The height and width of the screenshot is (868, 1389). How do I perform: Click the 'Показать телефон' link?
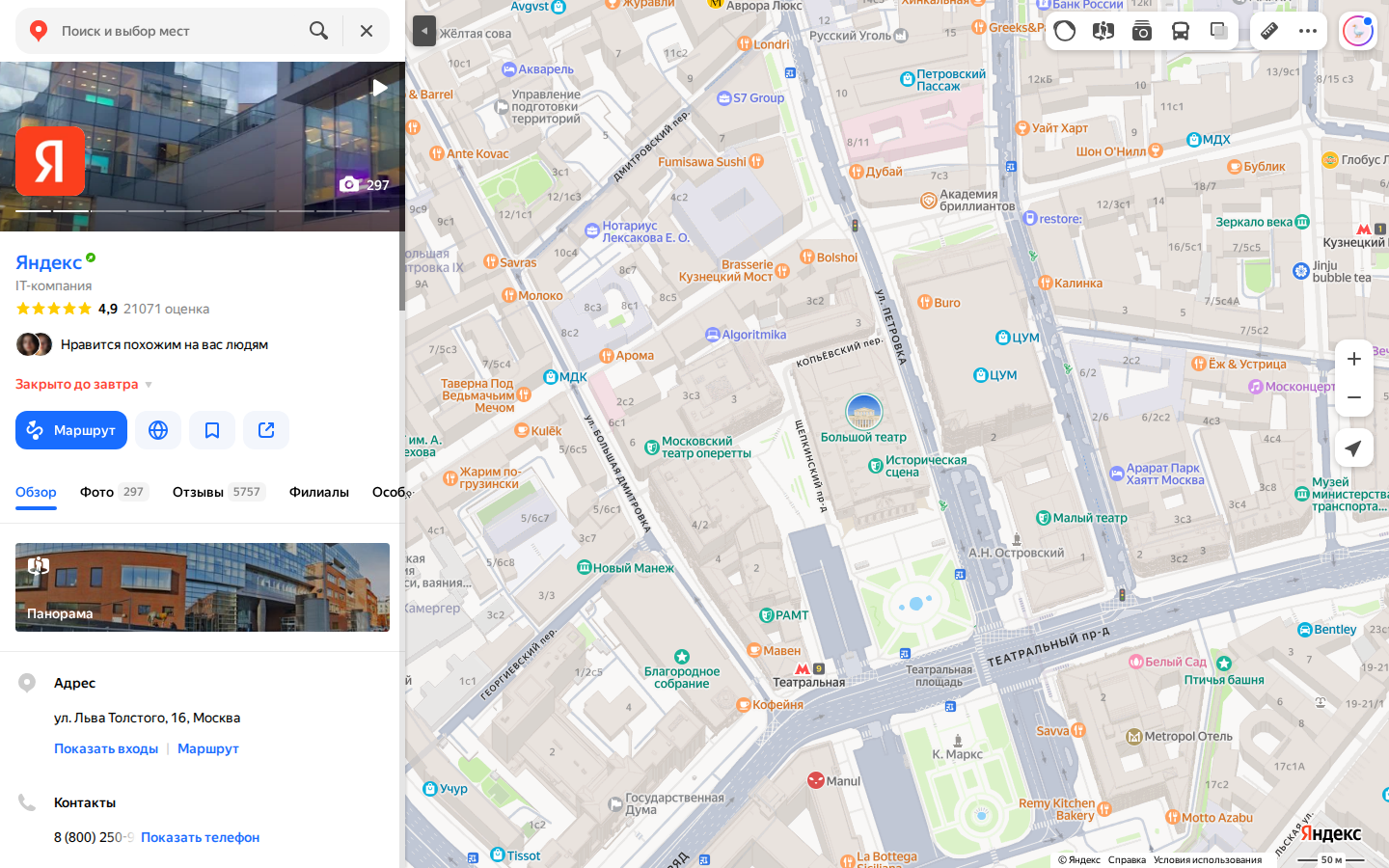coord(200,837)
